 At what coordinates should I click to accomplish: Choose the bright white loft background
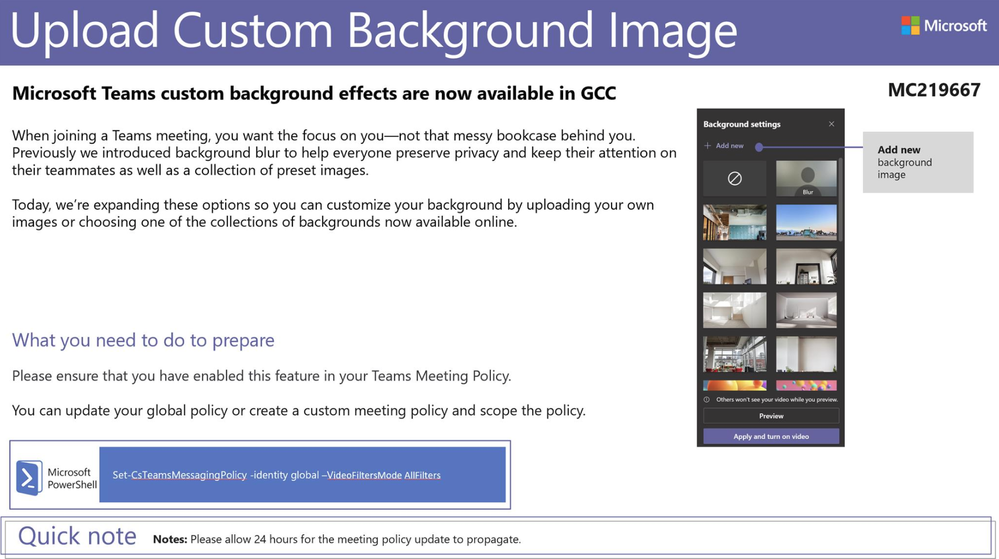pyautogui.click(x=735, y=310)
